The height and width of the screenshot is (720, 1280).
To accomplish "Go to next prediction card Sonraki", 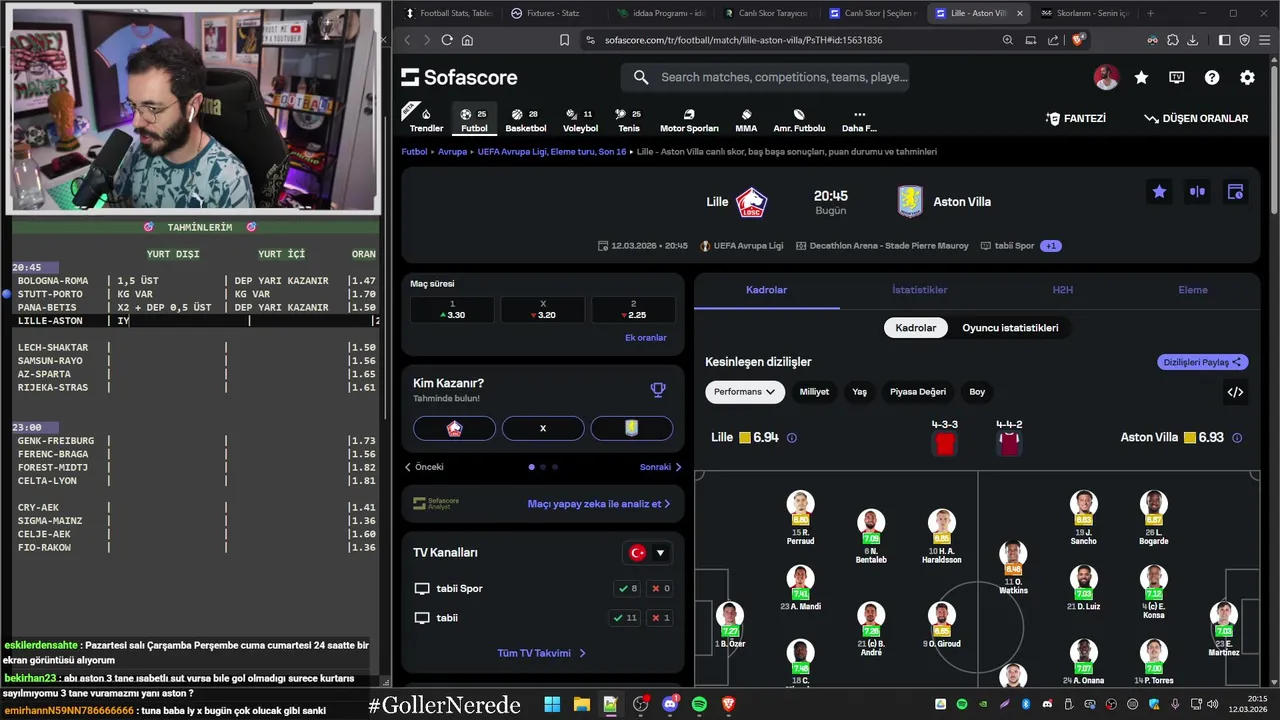I will (661, 467).
